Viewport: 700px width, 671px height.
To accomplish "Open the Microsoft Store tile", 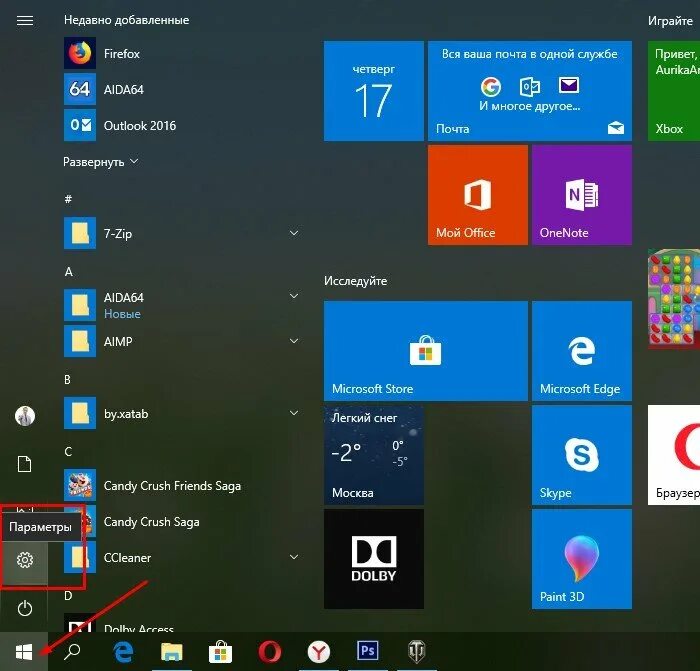I will (425, 351).
